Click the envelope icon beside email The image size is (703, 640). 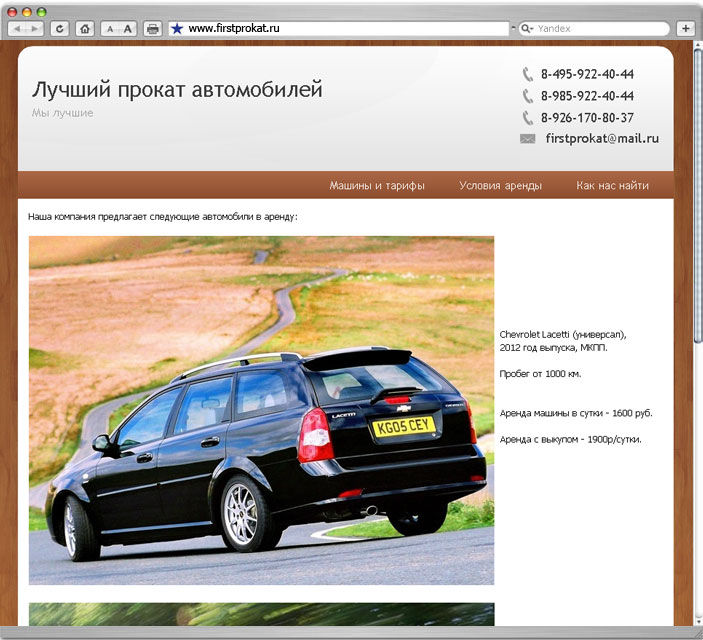click(x=528, y=139)
